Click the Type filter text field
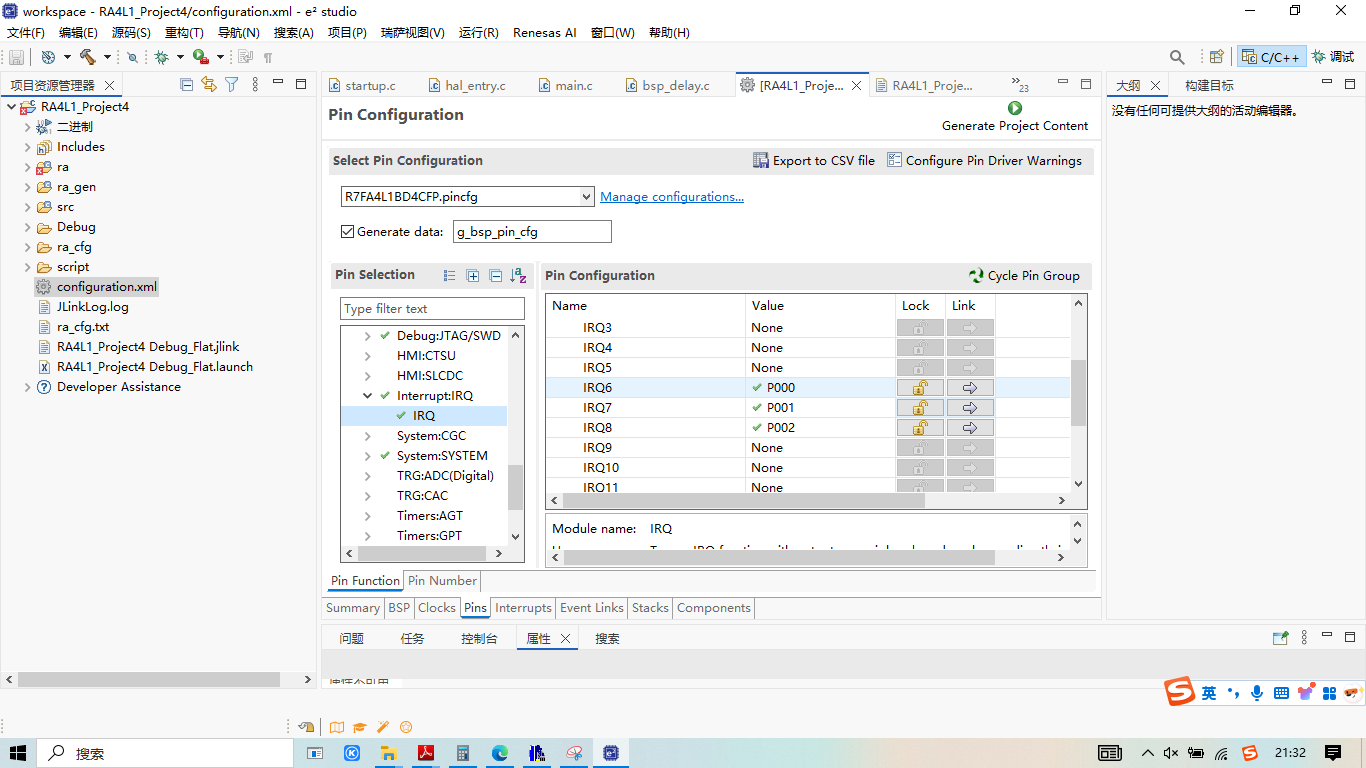 click(x=433, y=309)
